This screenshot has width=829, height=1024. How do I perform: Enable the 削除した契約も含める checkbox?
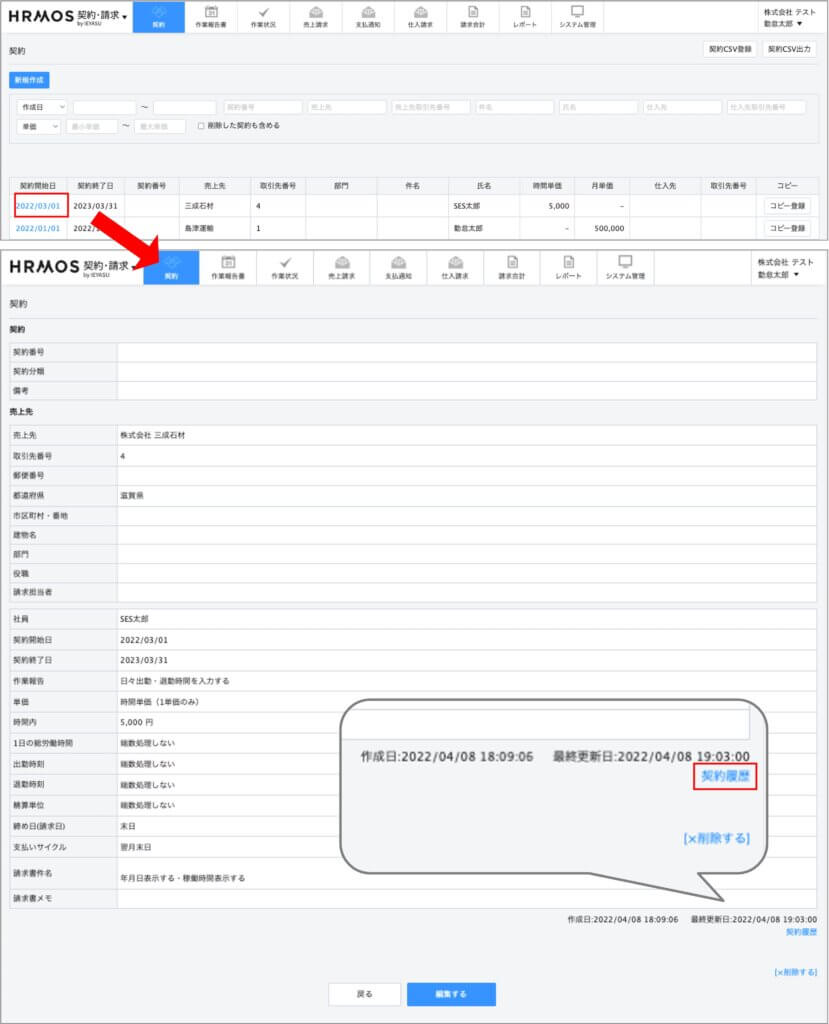201,126
